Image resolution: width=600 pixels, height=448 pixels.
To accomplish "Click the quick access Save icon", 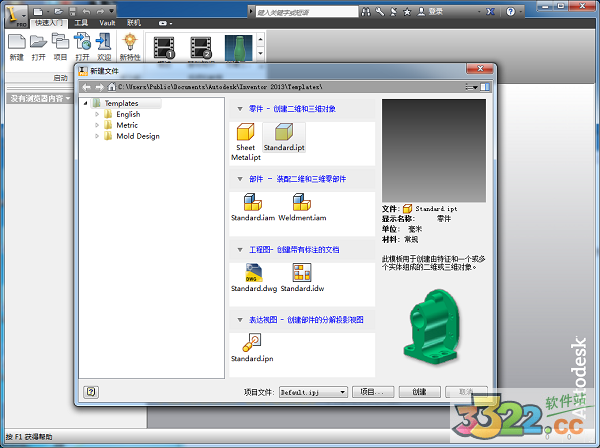I will (73, 11).
